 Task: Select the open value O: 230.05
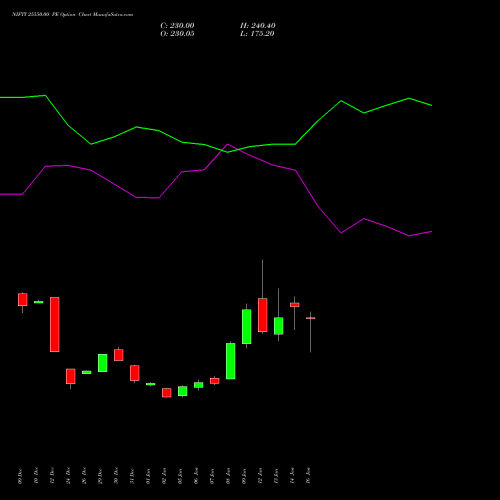177,34
